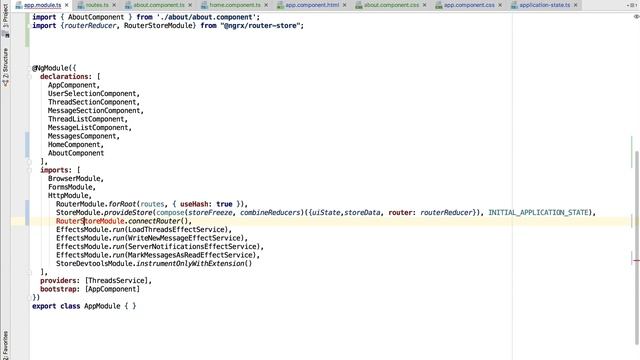This screenshot has height=360, width=640.
Task: Click on 'MessageSectionComponent,' text
Action: [96, 111]
